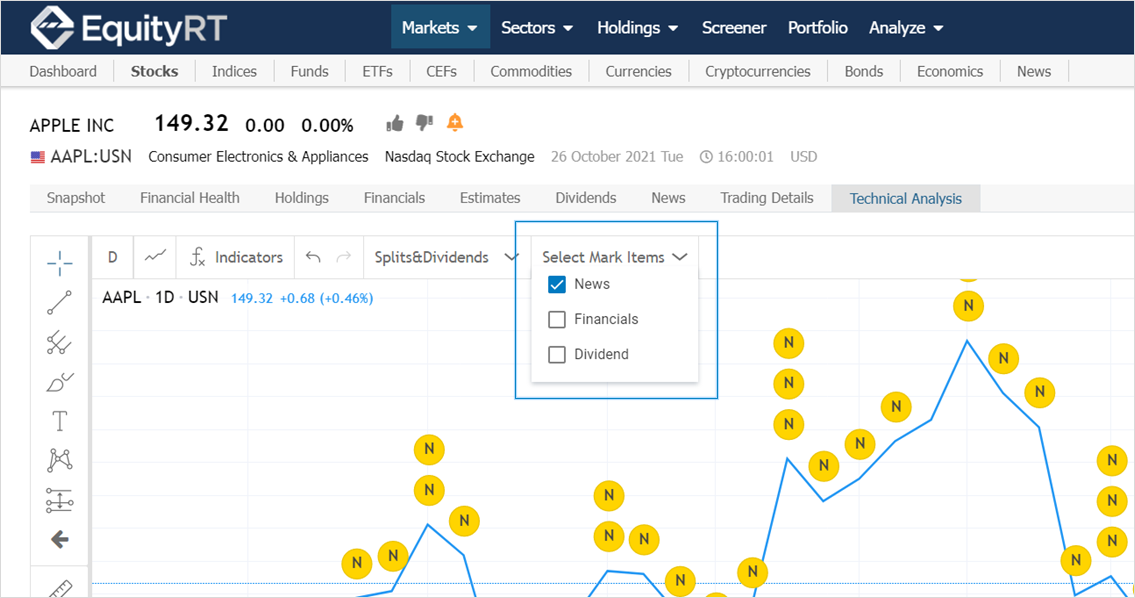
Task: Undo the last chart action
Action: (x=313, y=257)
